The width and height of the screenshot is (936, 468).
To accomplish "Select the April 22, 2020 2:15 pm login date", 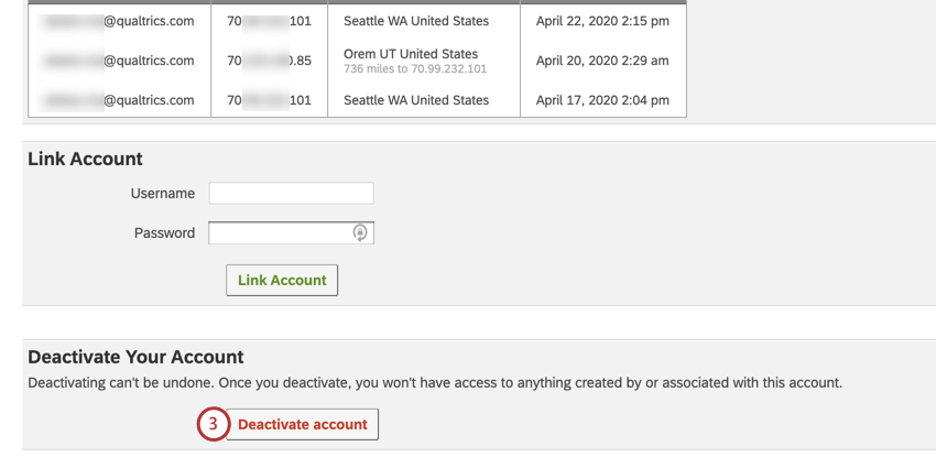I will (602, 20).
